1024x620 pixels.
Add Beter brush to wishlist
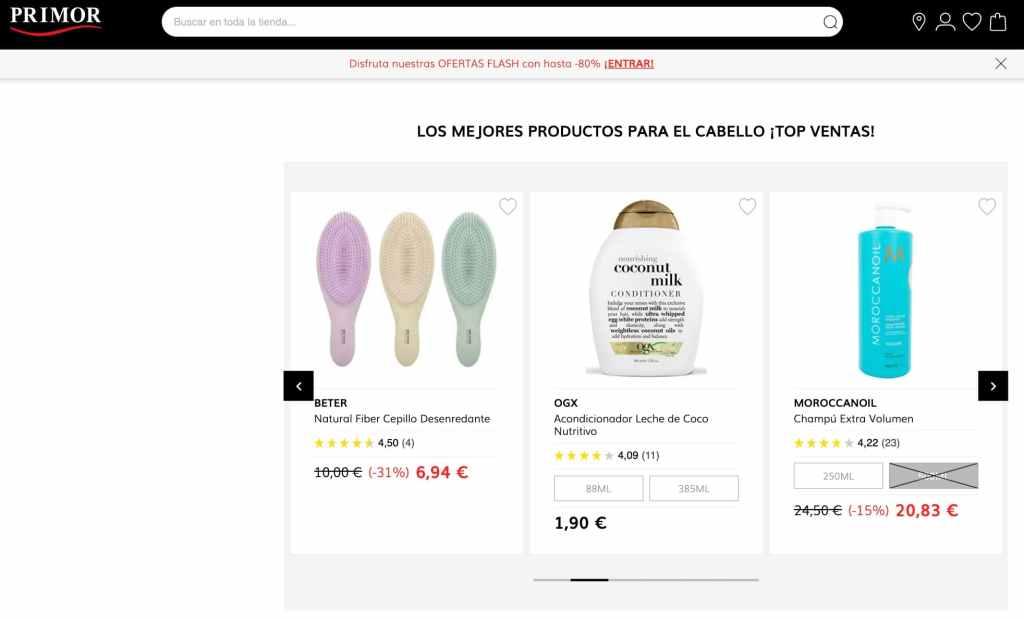507,206
